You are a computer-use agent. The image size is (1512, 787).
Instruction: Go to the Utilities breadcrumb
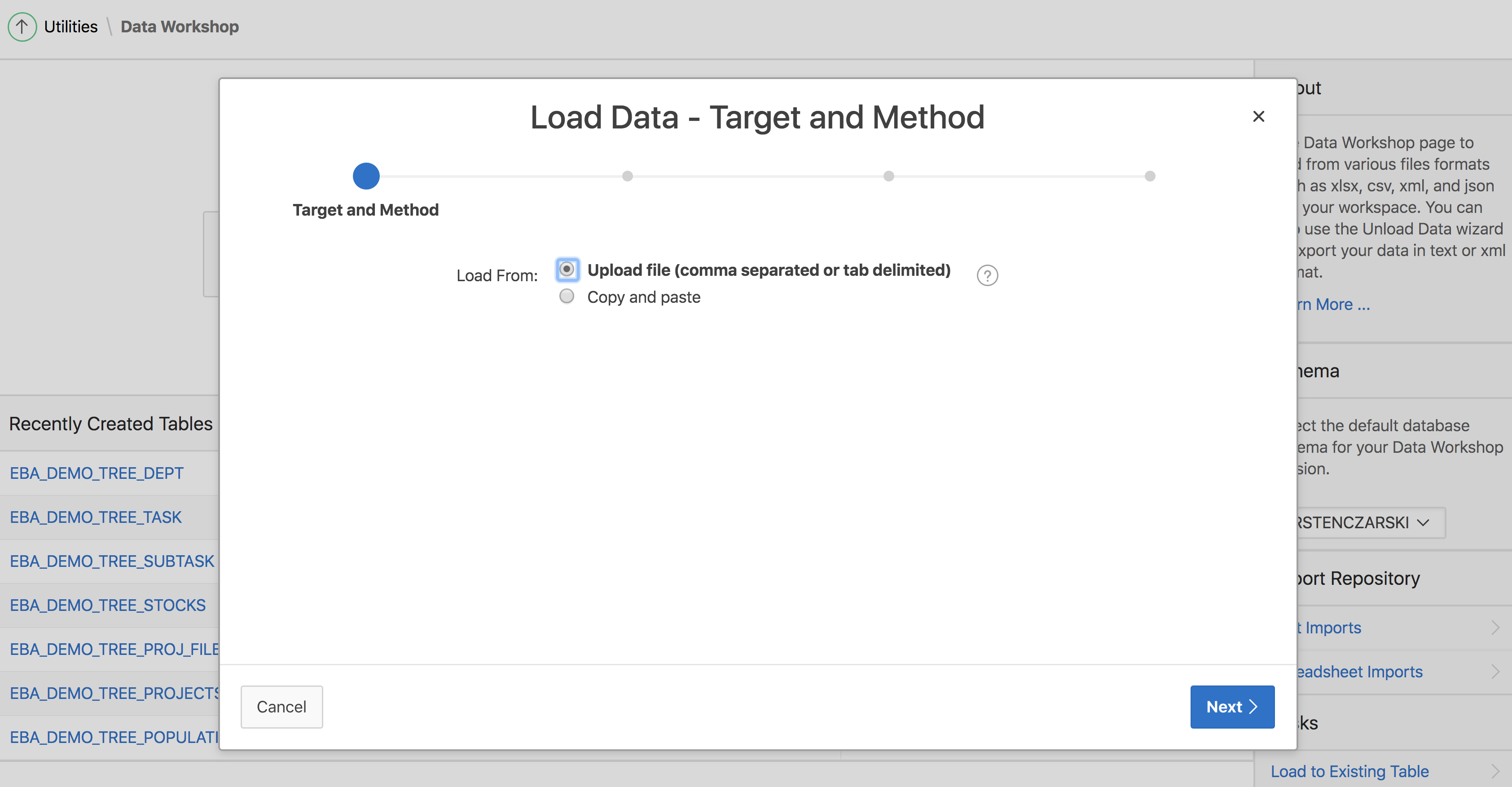tap(70, 27)
